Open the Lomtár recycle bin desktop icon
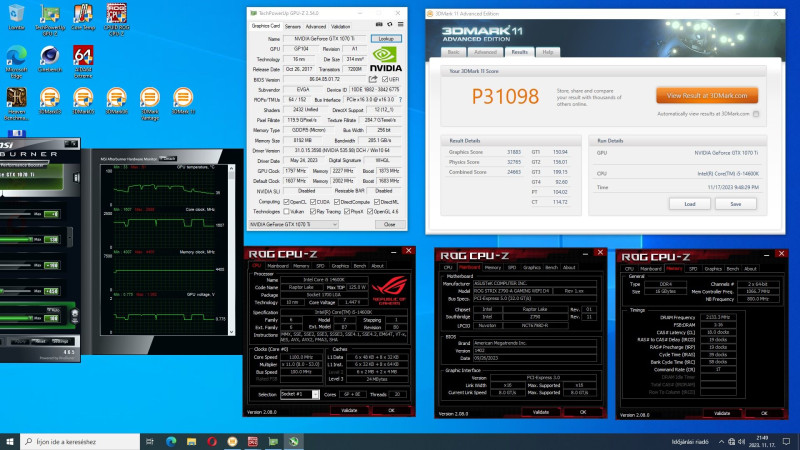Image resolution: width=800 pixels, height=450 pixels. coord(16,17)
